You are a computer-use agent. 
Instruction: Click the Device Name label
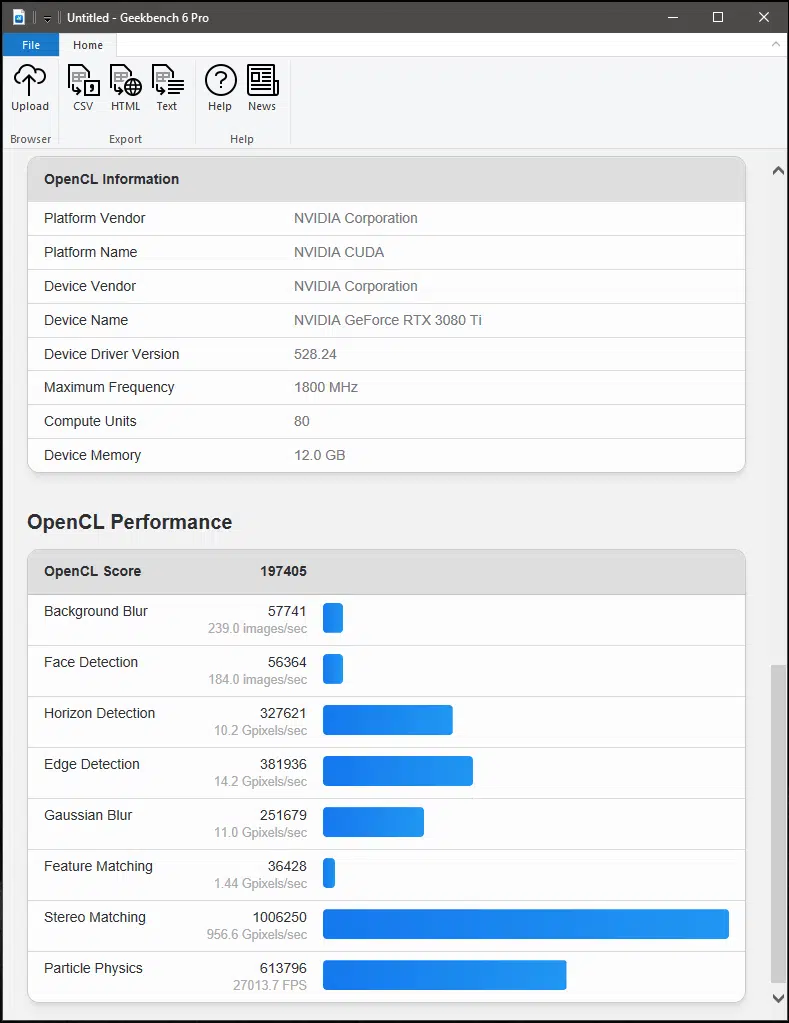tap(85, 320)
